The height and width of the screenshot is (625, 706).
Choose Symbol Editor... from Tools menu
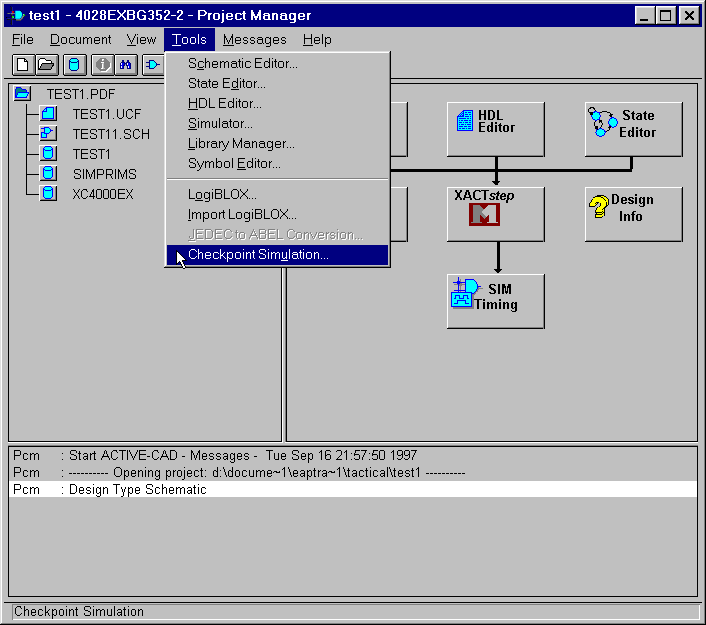[x=277, y=163]
